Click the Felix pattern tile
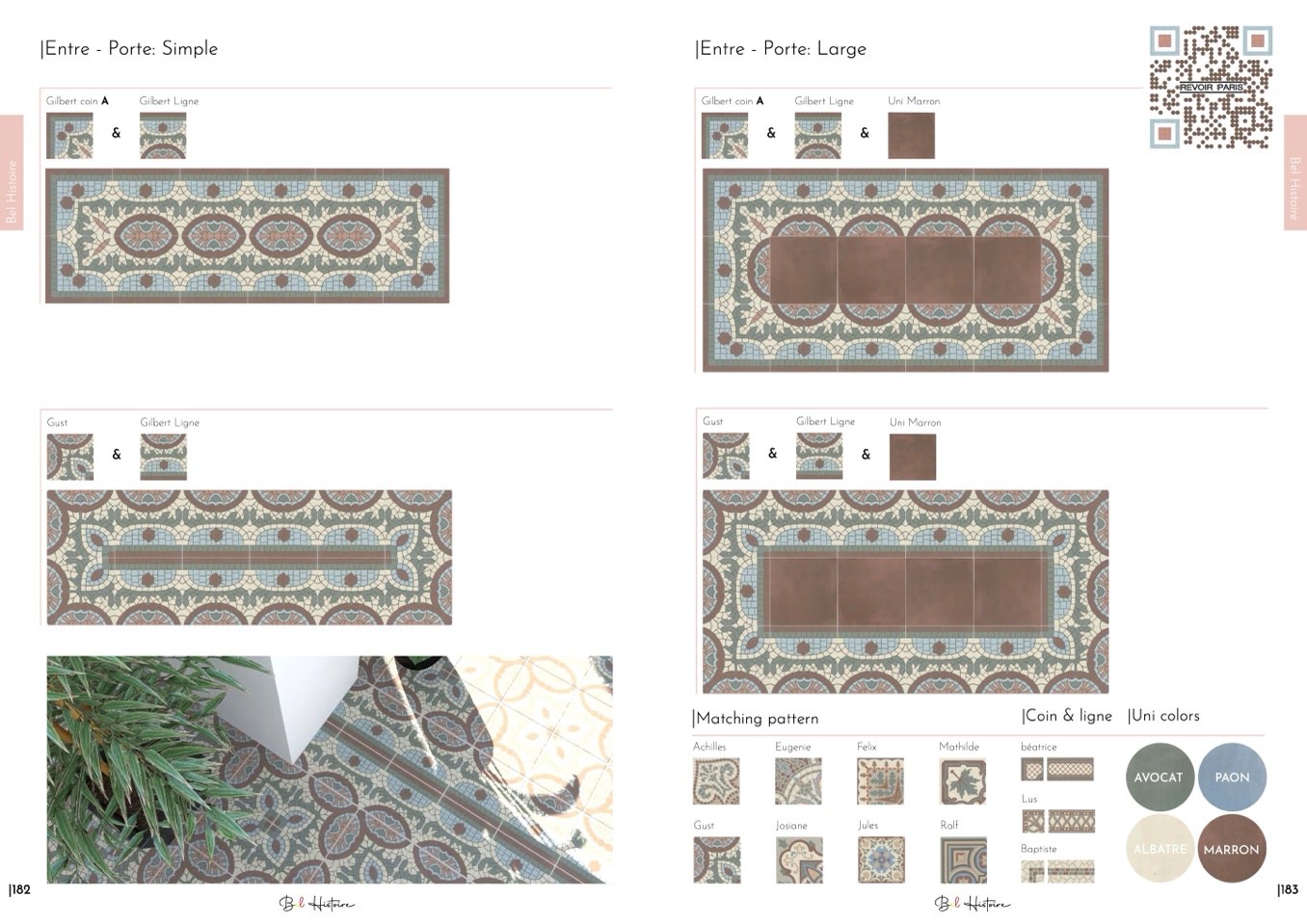 (881, 780)
